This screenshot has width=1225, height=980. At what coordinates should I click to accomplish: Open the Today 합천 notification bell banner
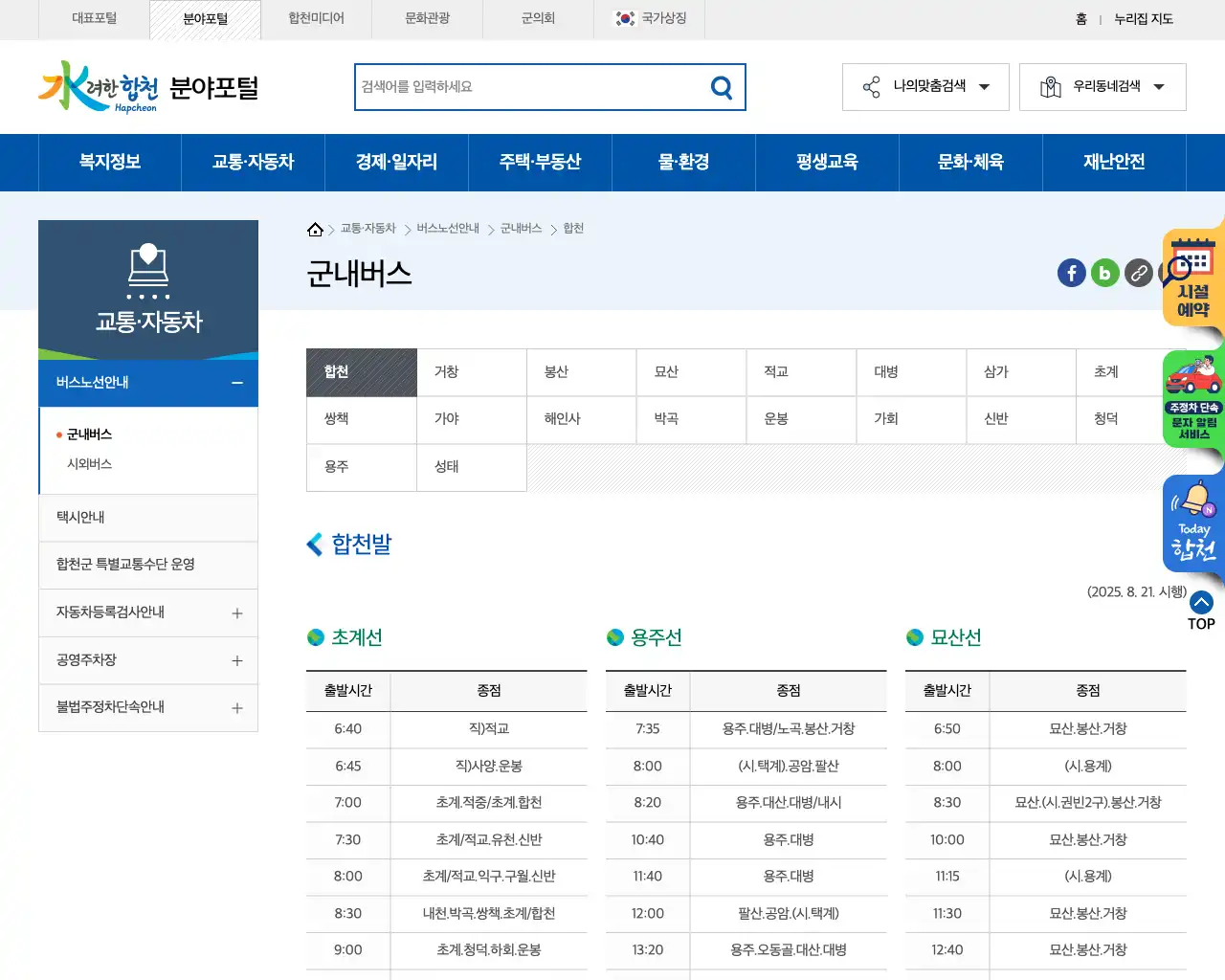pyautogui.click(x=1192, y=522)
